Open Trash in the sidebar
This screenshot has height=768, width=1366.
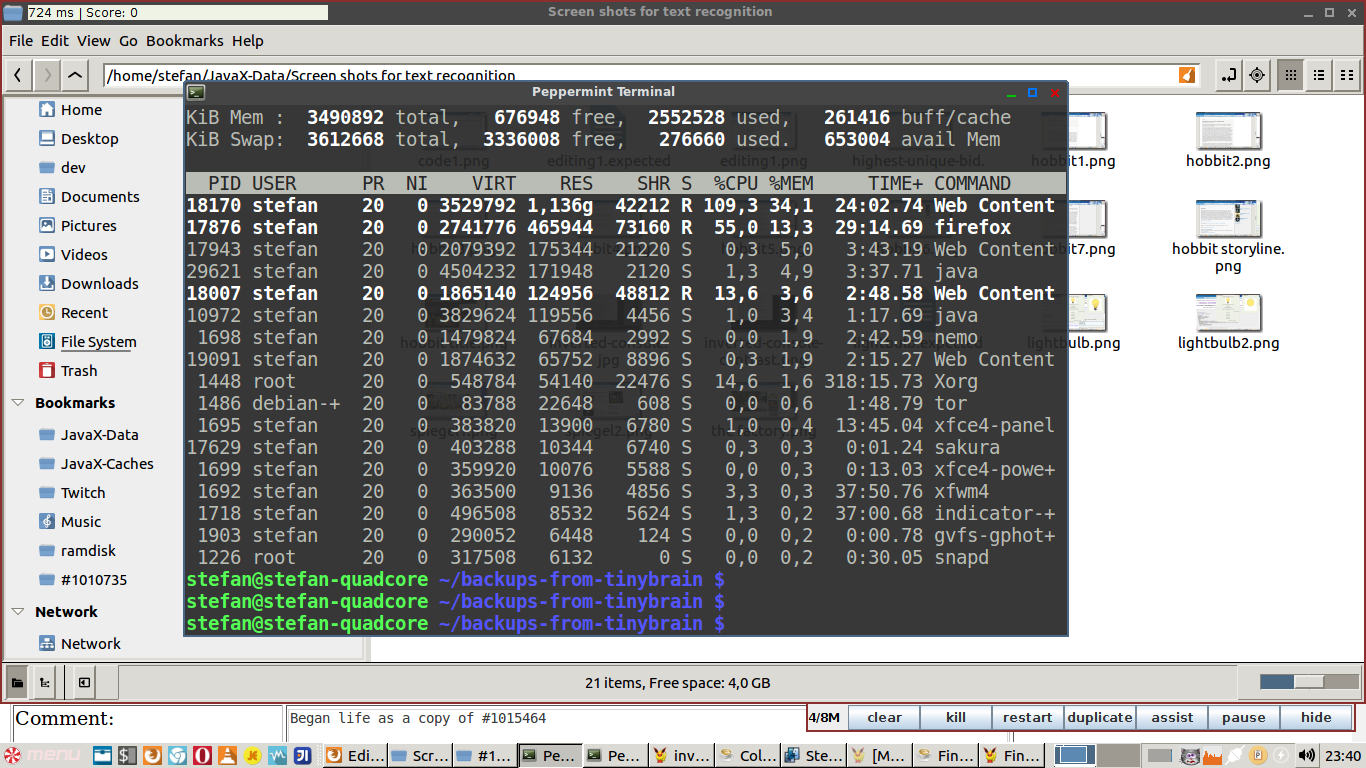pyautogui.click(x=79, y=371)
